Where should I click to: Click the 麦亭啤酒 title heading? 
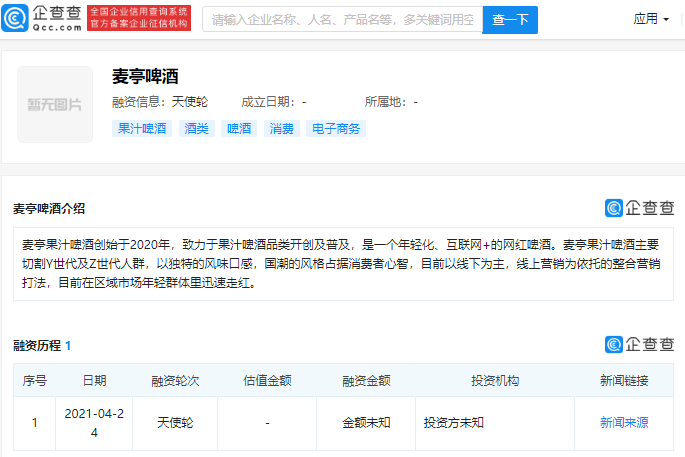coord(145,76)
